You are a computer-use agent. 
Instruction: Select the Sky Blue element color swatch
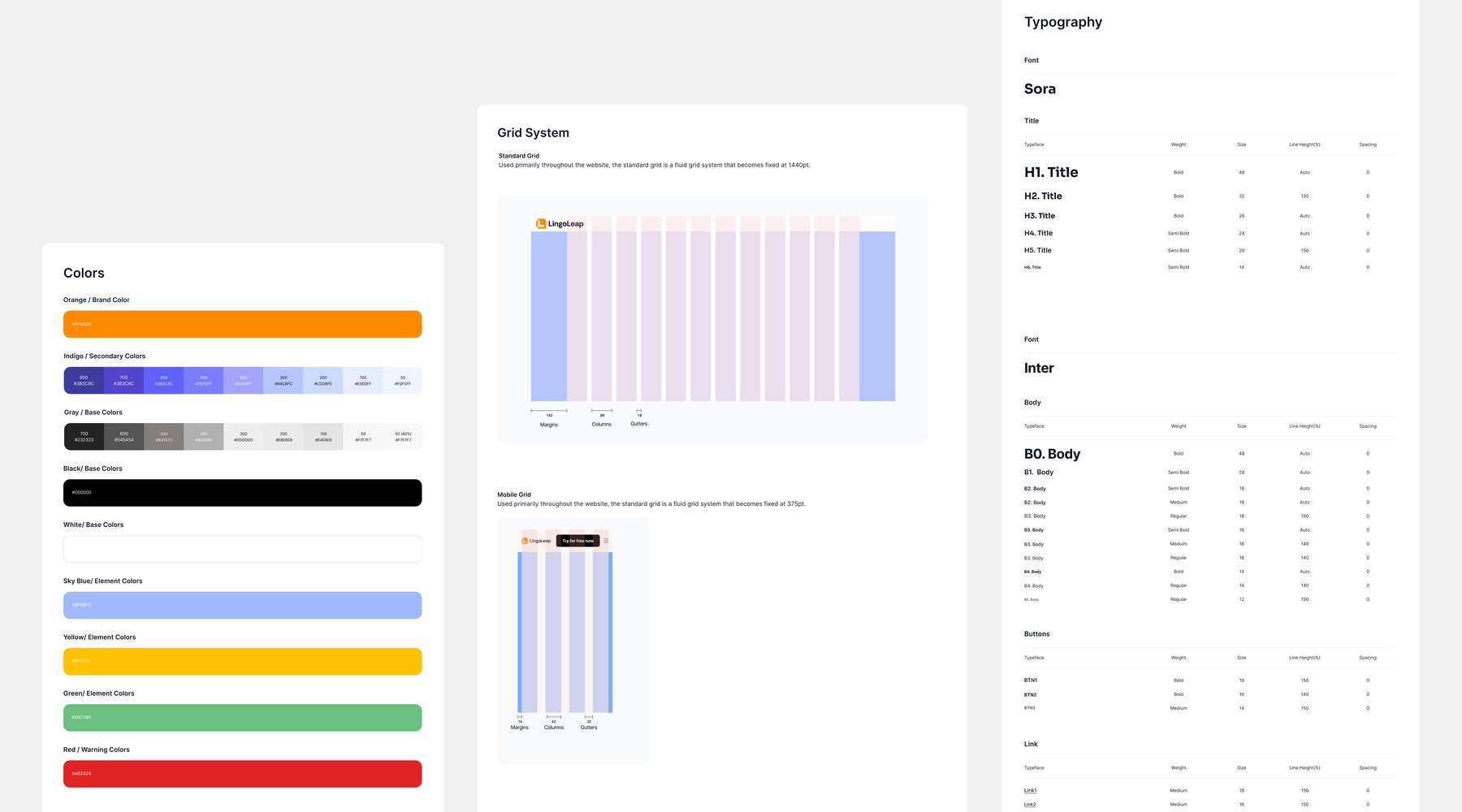(242, 605)
